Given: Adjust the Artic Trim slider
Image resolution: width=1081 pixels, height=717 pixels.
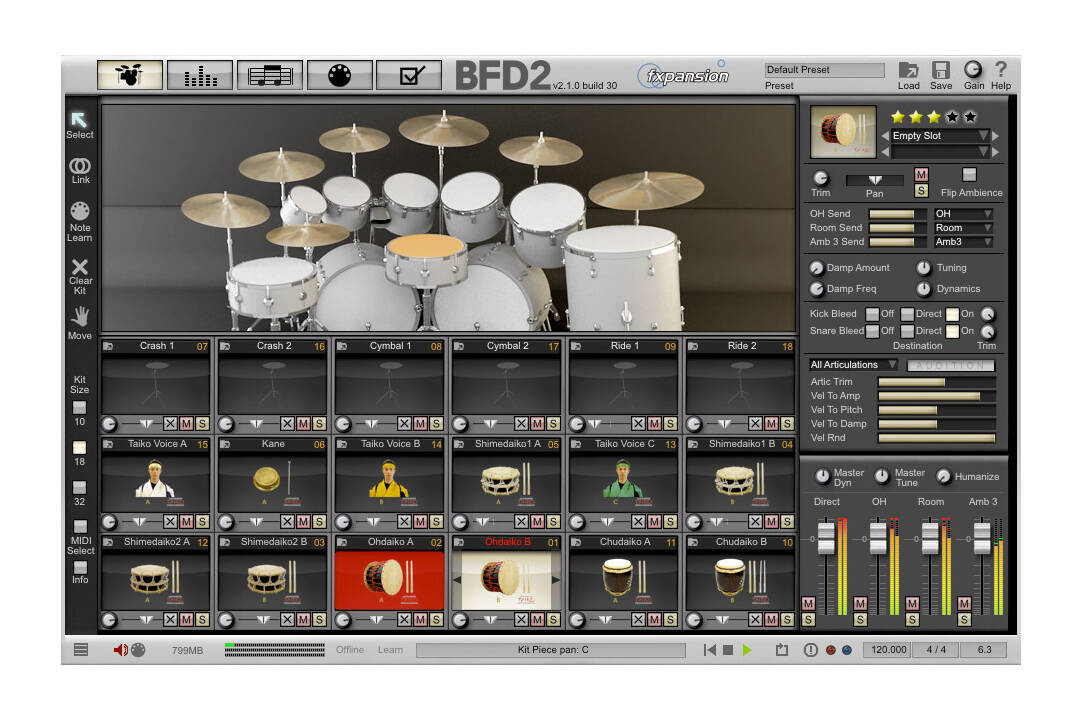Looking at the screenshot, I should (936, 382).
